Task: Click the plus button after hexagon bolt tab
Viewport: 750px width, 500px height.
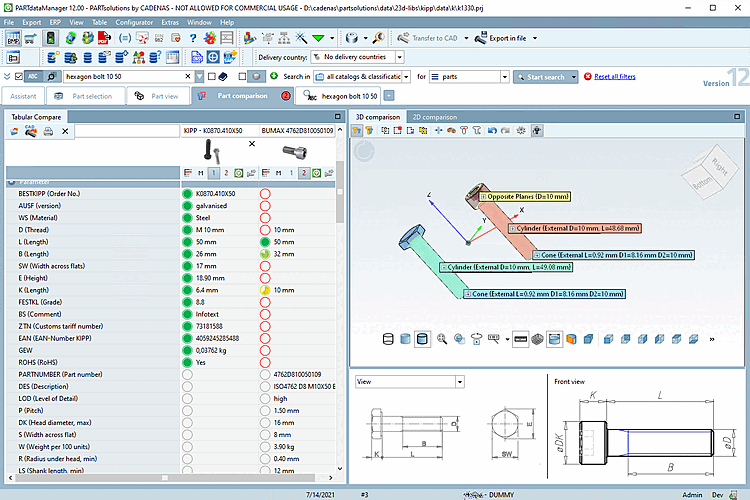Action: click(x=389, y=96)
